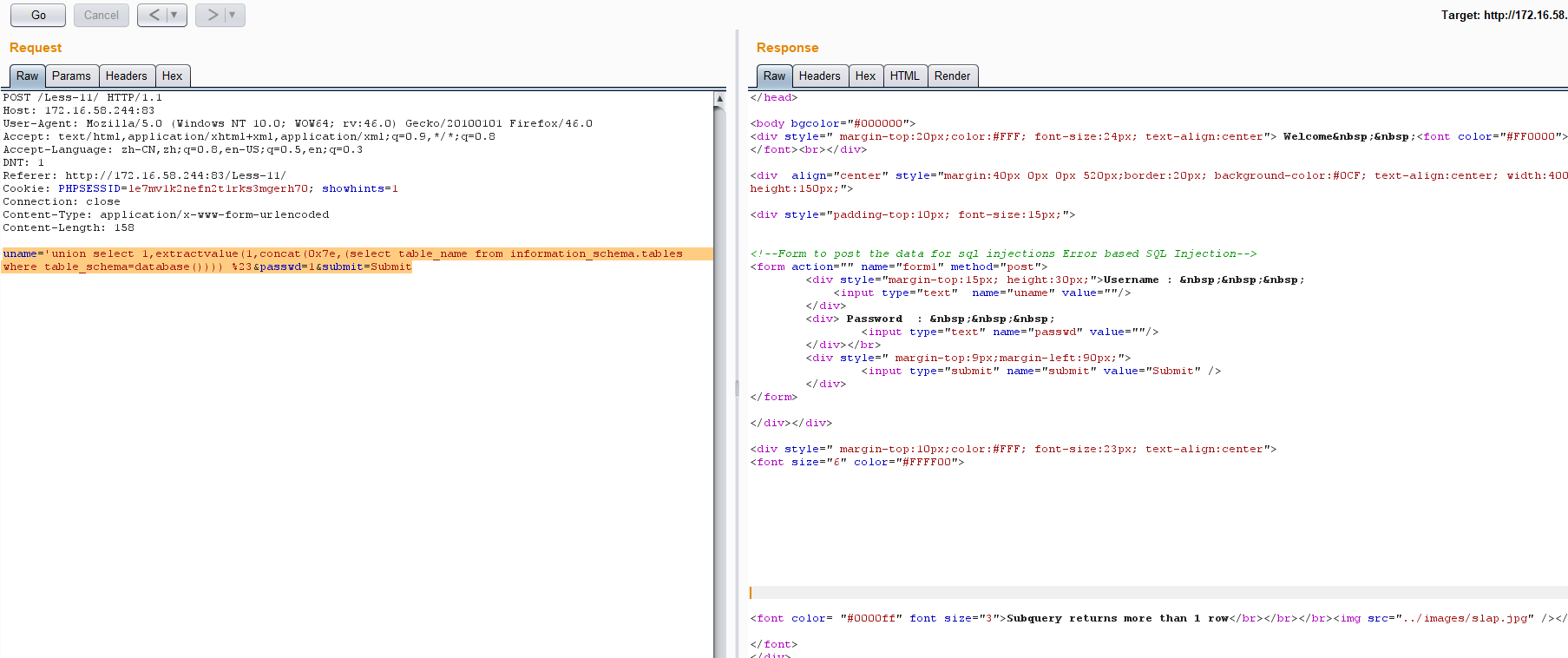The width and height of the screenshot is (1568, 658).
Task: Select the Request Raw tab
Action: [x=28, y=76]
